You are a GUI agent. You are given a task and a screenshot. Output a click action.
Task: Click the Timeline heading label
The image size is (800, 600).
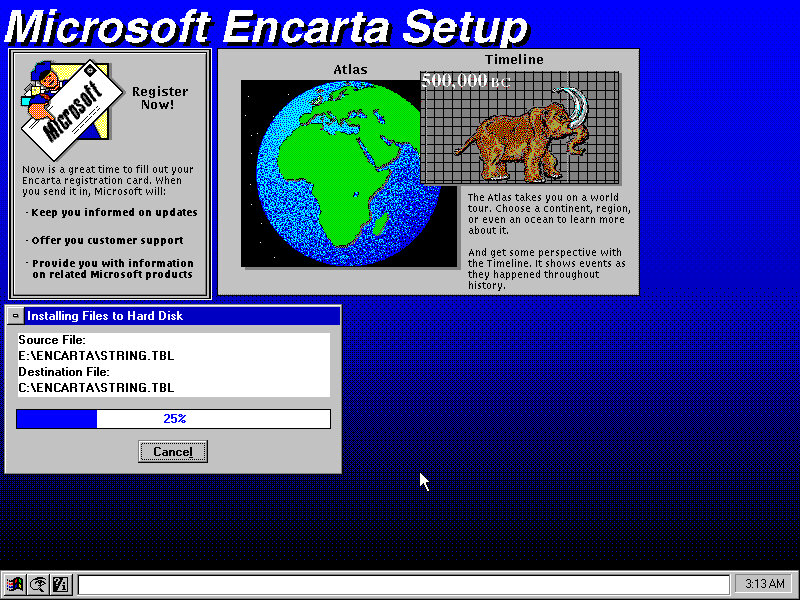[514, 59]
